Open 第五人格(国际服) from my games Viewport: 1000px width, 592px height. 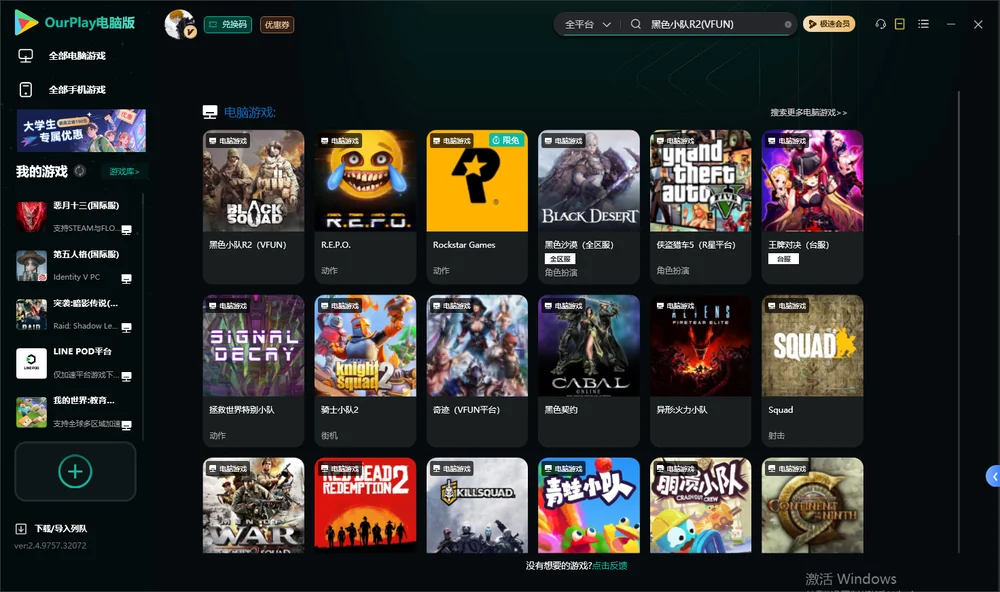(x=74, y=265)
